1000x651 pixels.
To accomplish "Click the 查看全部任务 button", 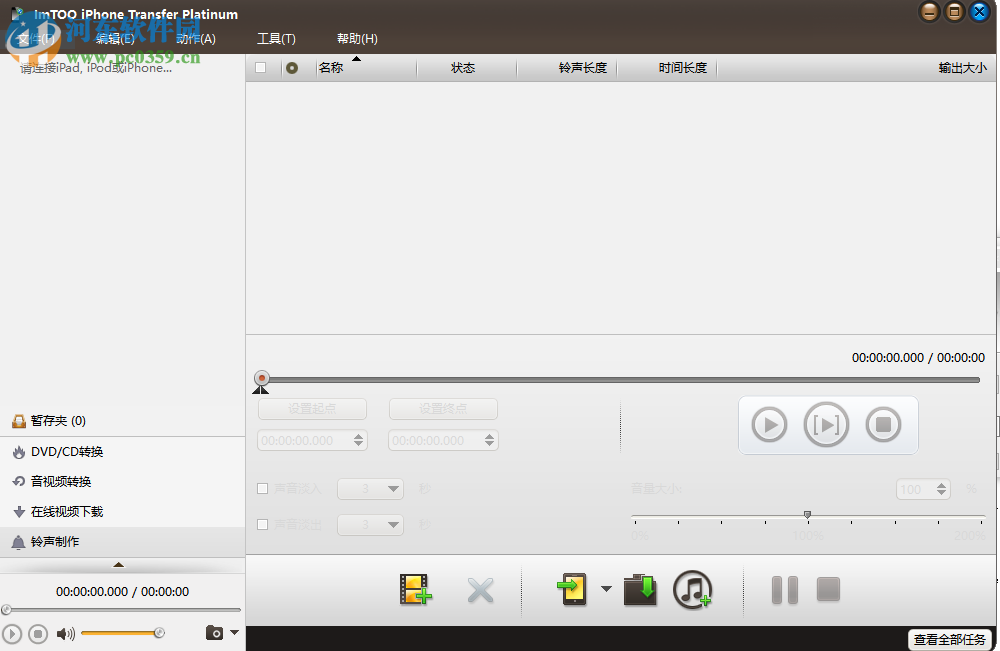I will click(x=950, y=639).
